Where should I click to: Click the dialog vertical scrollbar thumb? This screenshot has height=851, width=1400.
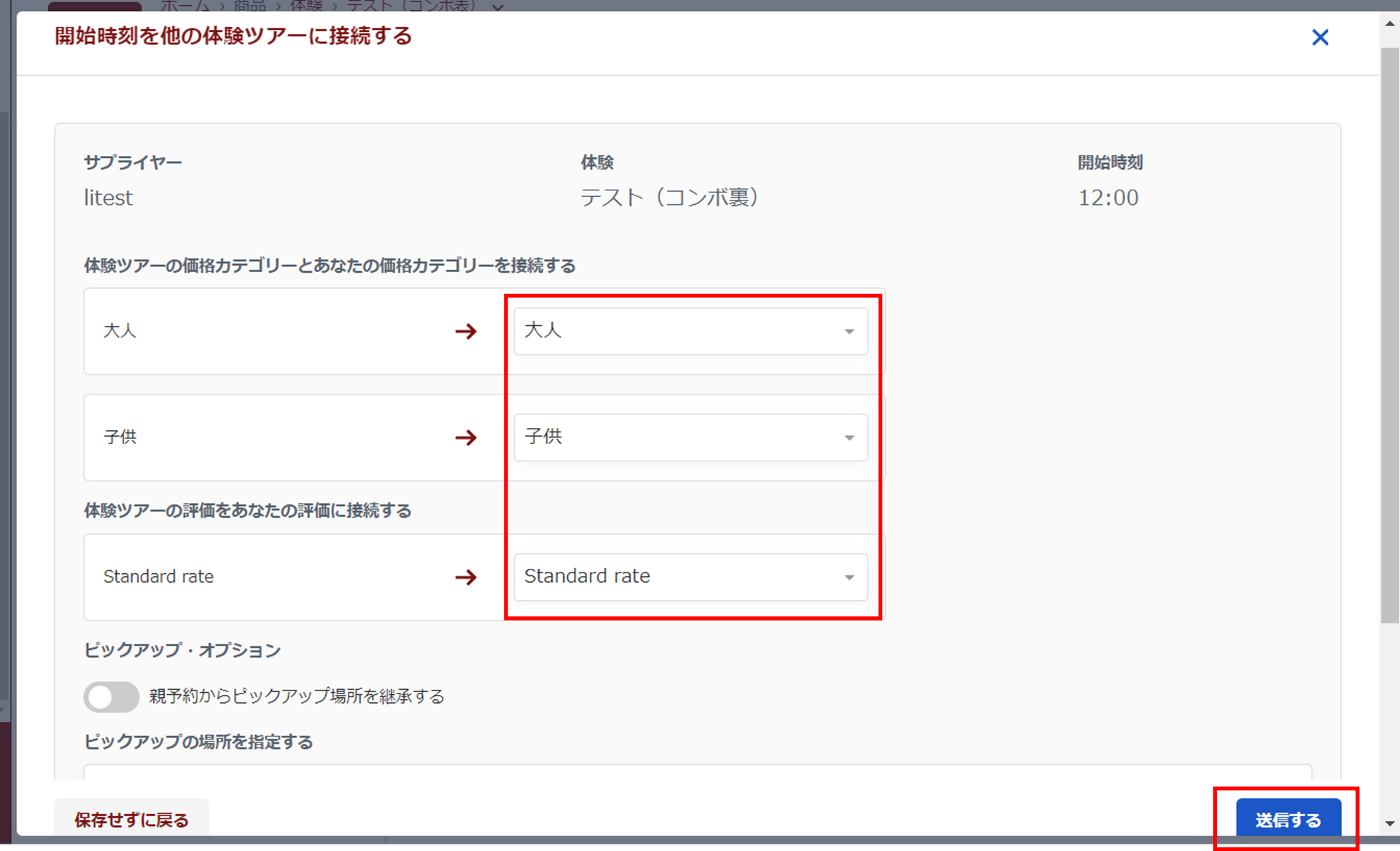(1390, 335)
